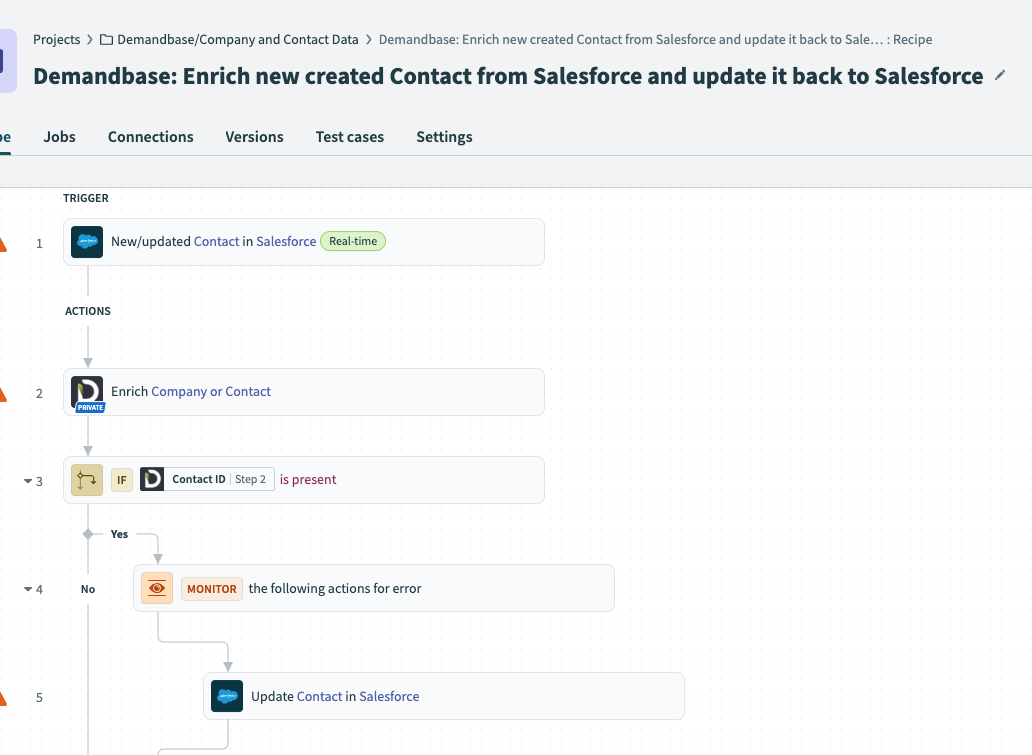Click the Real-time badge on trigger
1032x755 pixels.
[x=353, y=241]
